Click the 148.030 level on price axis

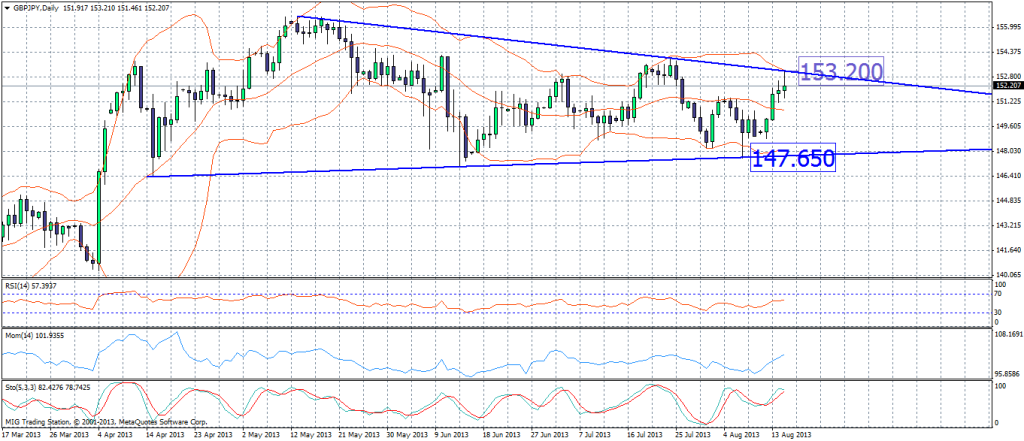[1008, 150]
